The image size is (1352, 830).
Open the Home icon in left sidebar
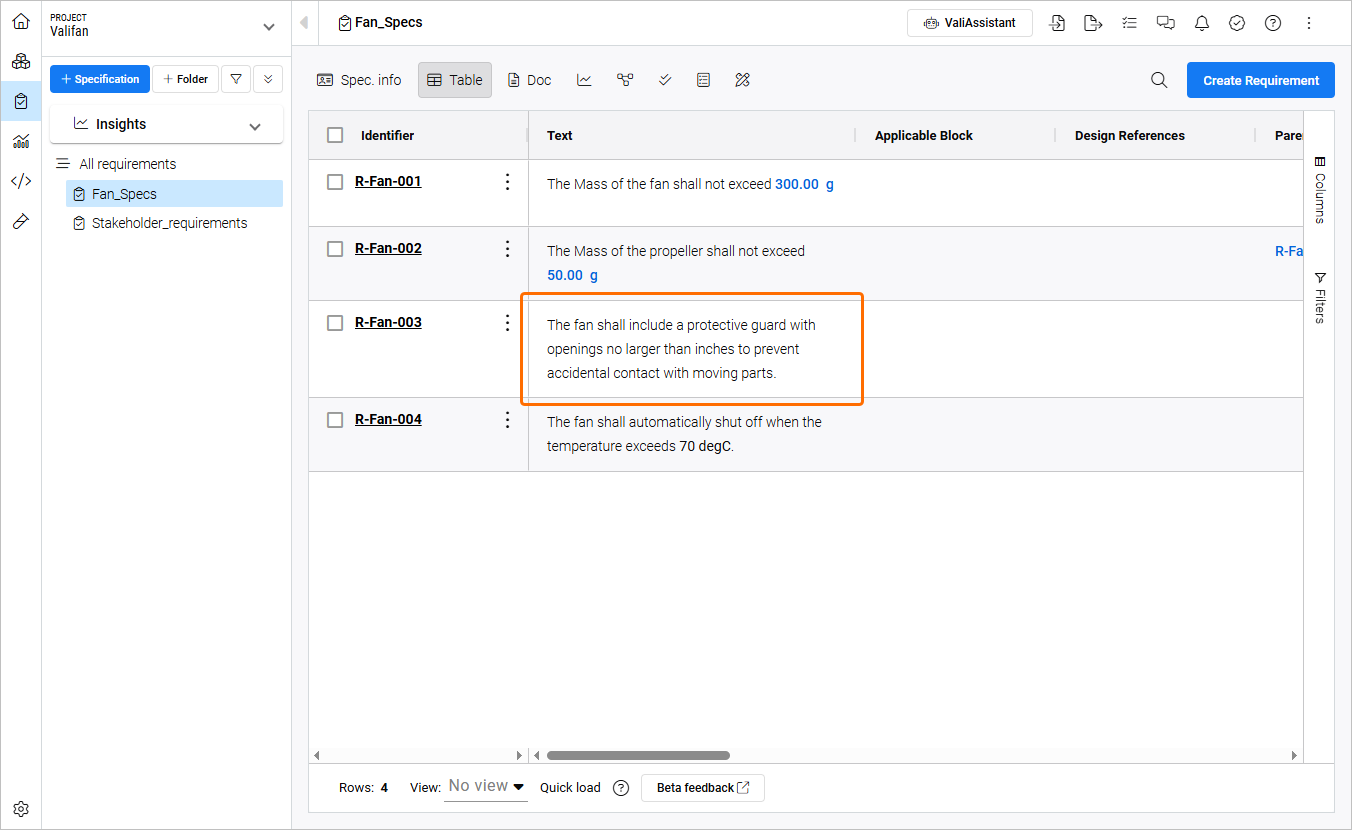point(21,21)
